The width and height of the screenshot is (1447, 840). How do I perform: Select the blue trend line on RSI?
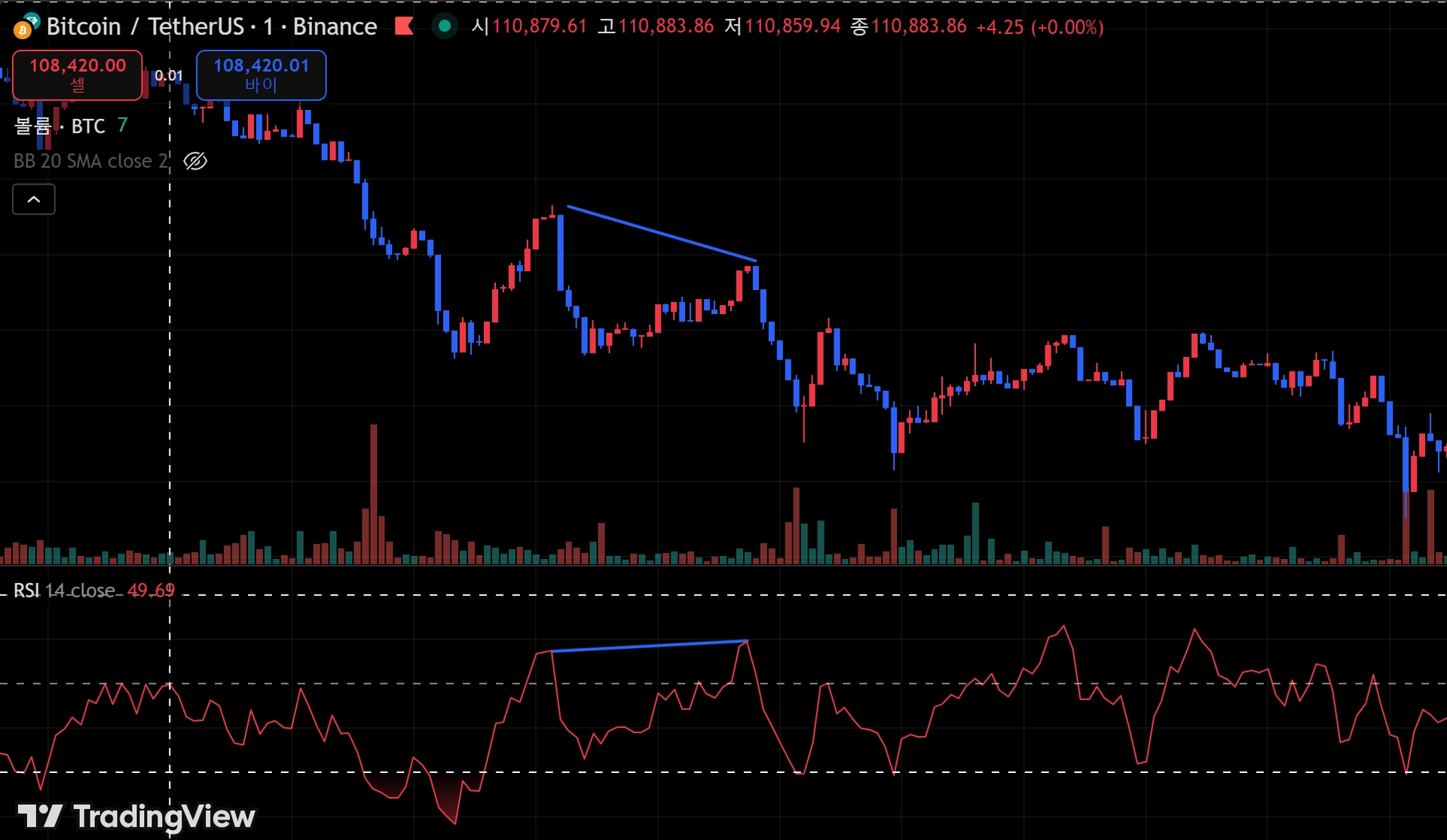point(648,646)
